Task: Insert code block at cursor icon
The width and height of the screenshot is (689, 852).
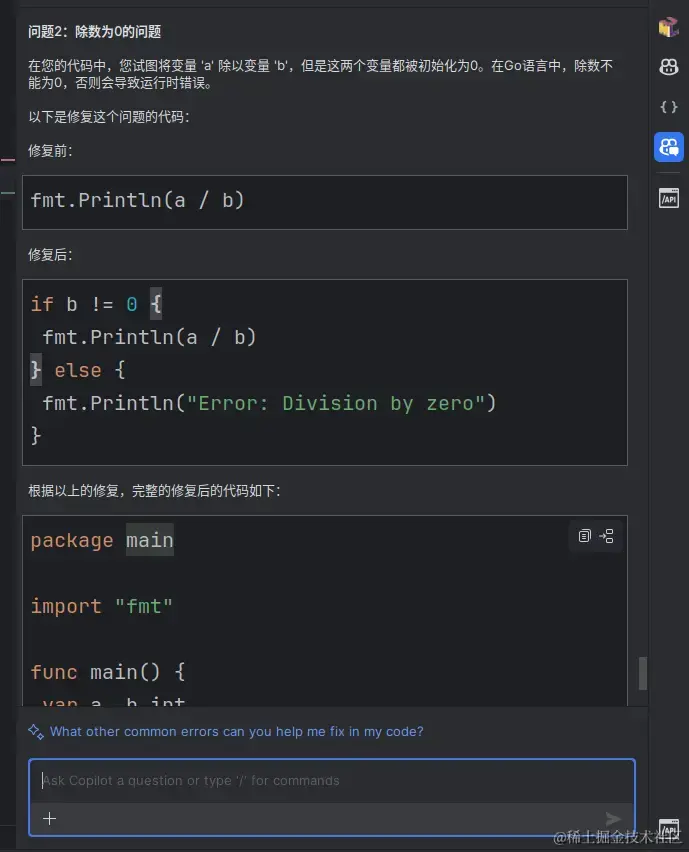Action: (606, 536)
